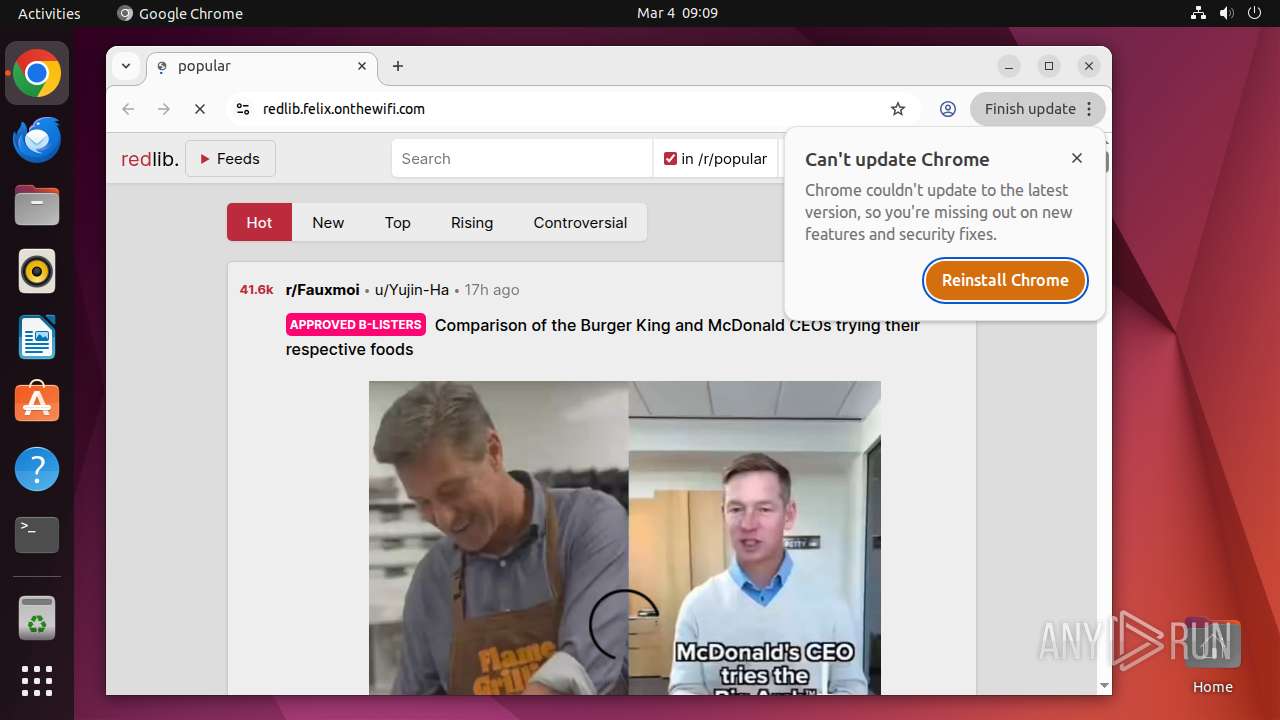The height and width of the screenshot is (720, 1280).
Task: Open volume control in top bar
Action: 1226,13
